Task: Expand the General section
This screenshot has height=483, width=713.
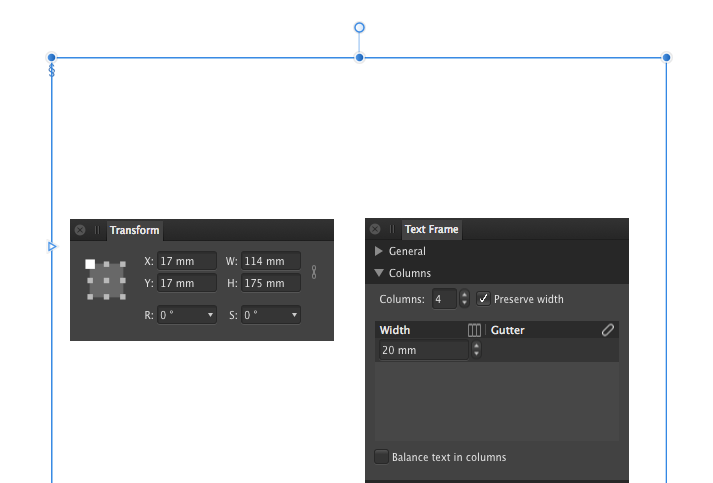Action: pyautogui.click(x=378, y=251)
